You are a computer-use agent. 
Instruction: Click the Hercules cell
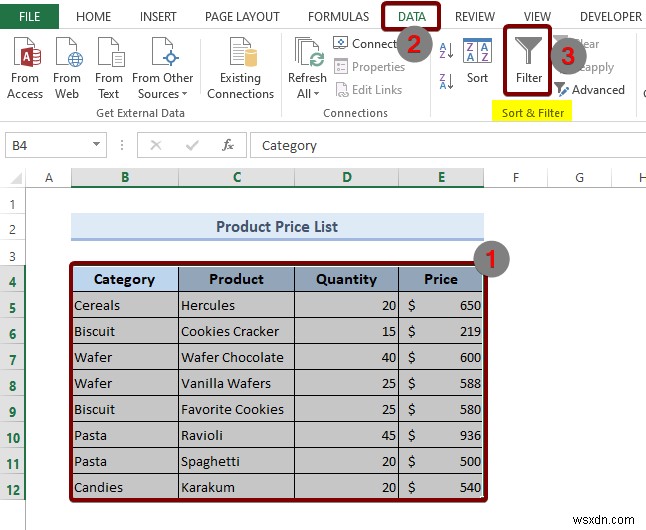click(x=236, y=305)
